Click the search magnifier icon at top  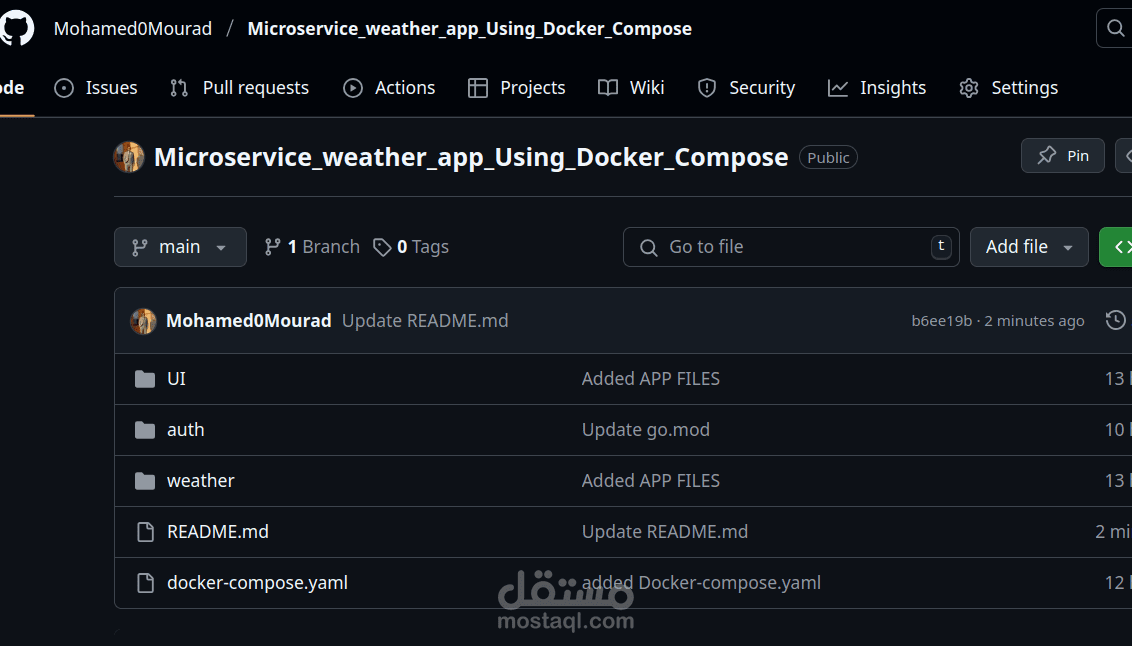pos(1114,28)
